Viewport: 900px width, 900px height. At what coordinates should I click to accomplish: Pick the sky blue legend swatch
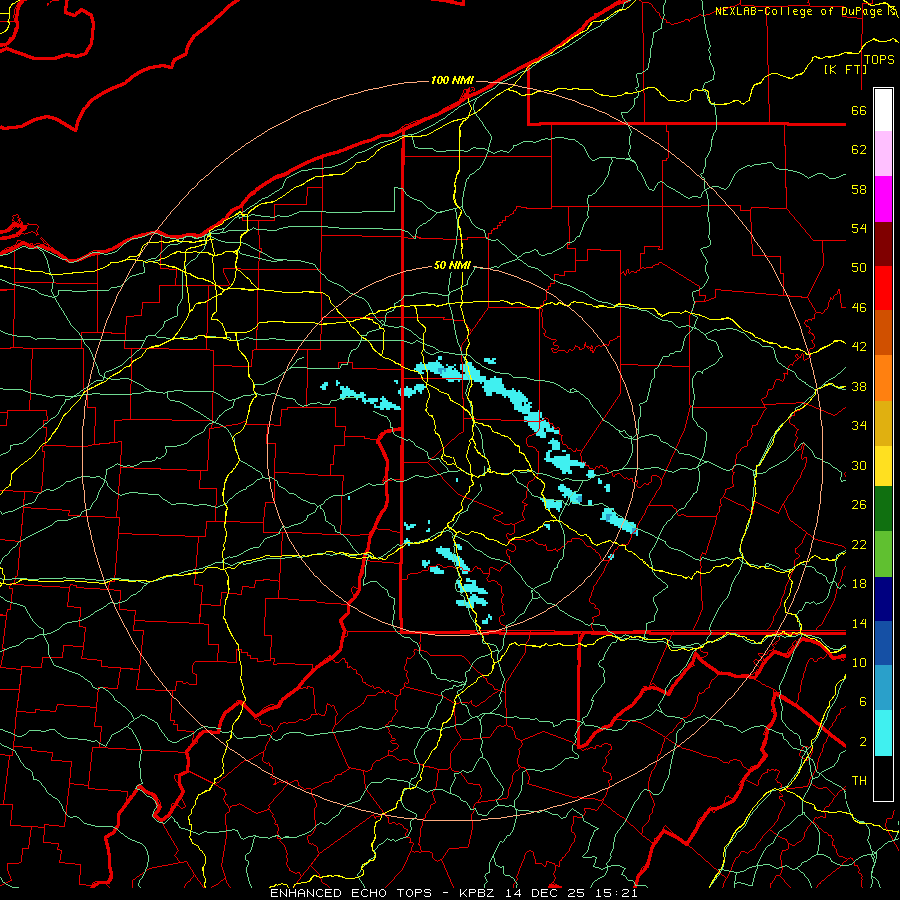pos(883,688)
